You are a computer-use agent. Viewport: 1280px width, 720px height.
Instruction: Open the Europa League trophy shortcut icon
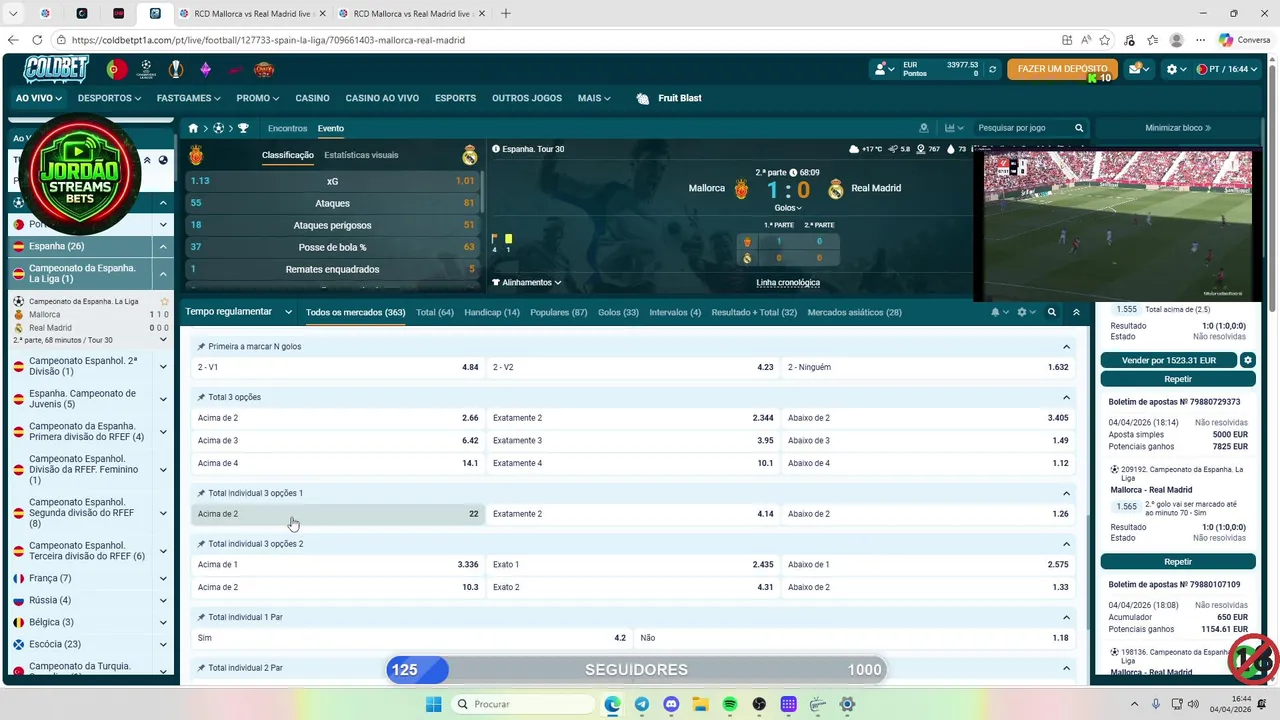click(x=176, y=69)
